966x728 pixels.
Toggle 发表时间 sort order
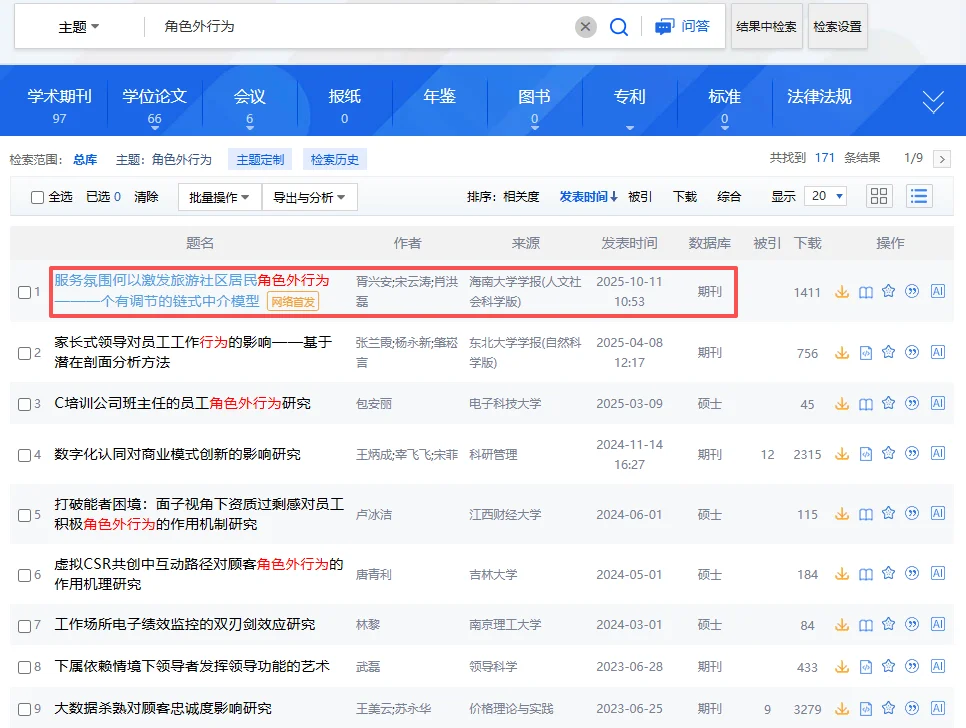[x=588, y=196]
